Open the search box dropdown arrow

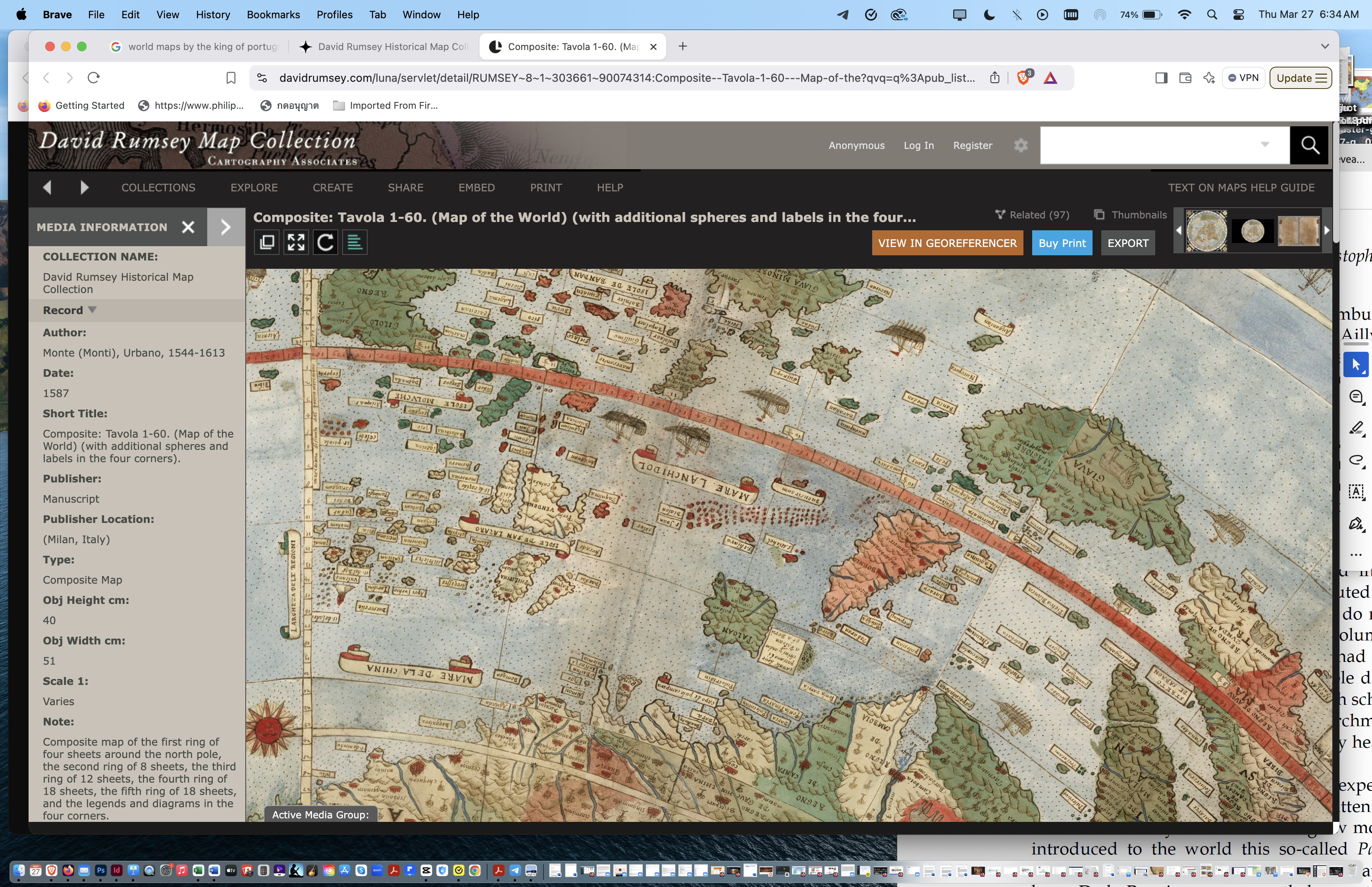click(1265, 145)
